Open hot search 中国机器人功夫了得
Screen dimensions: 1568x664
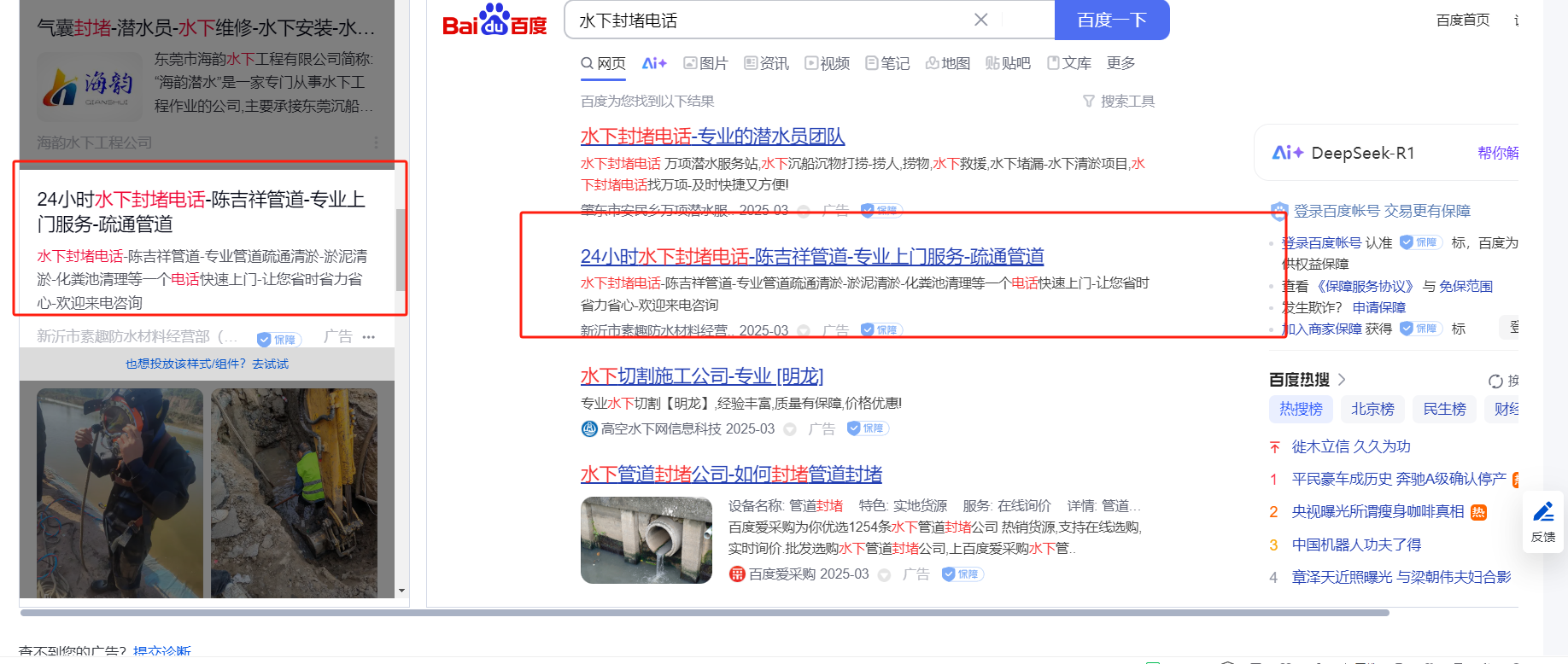tap(1356, 545)
